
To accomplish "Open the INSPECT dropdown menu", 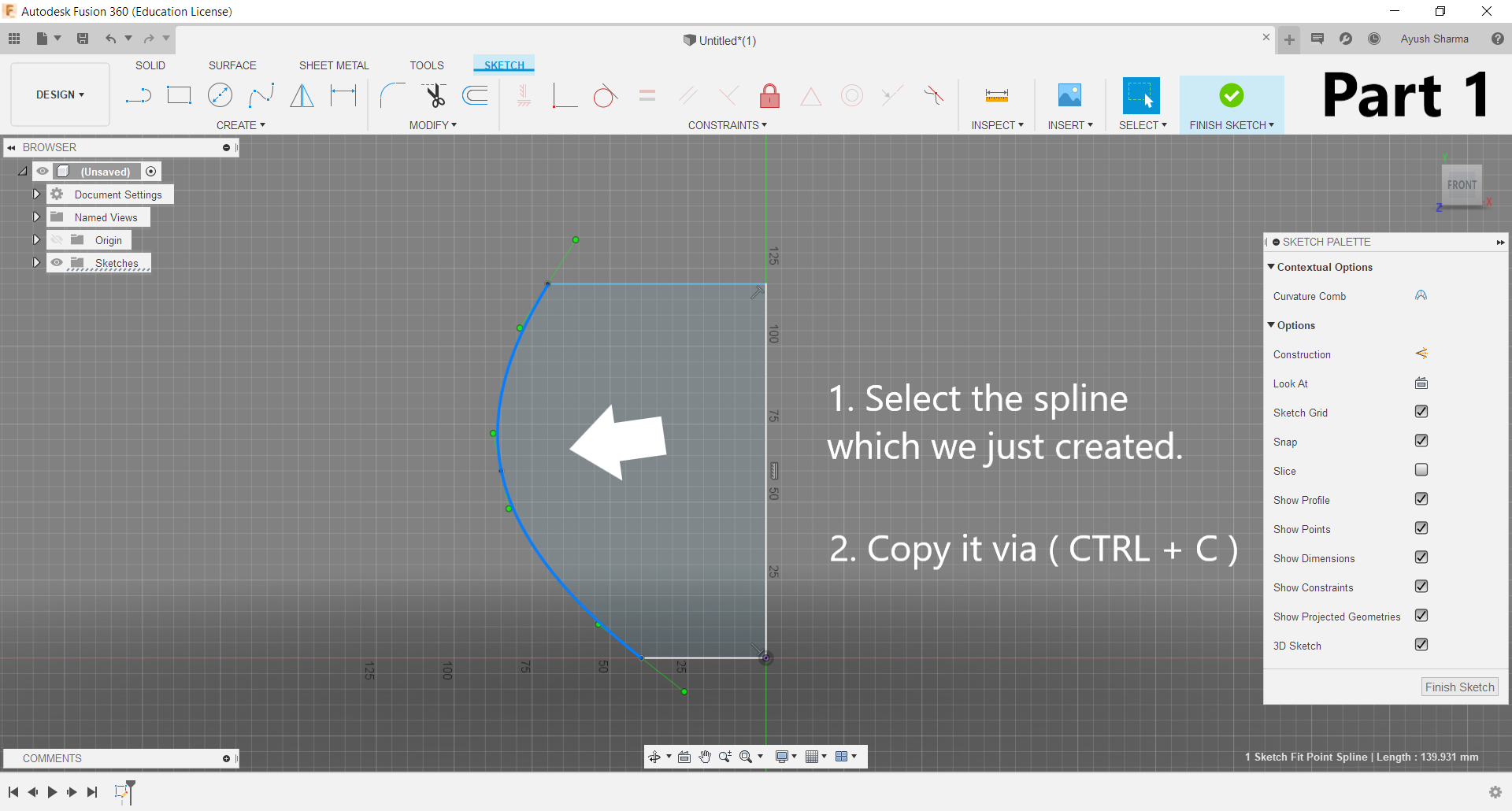I will tap(998, 125).
